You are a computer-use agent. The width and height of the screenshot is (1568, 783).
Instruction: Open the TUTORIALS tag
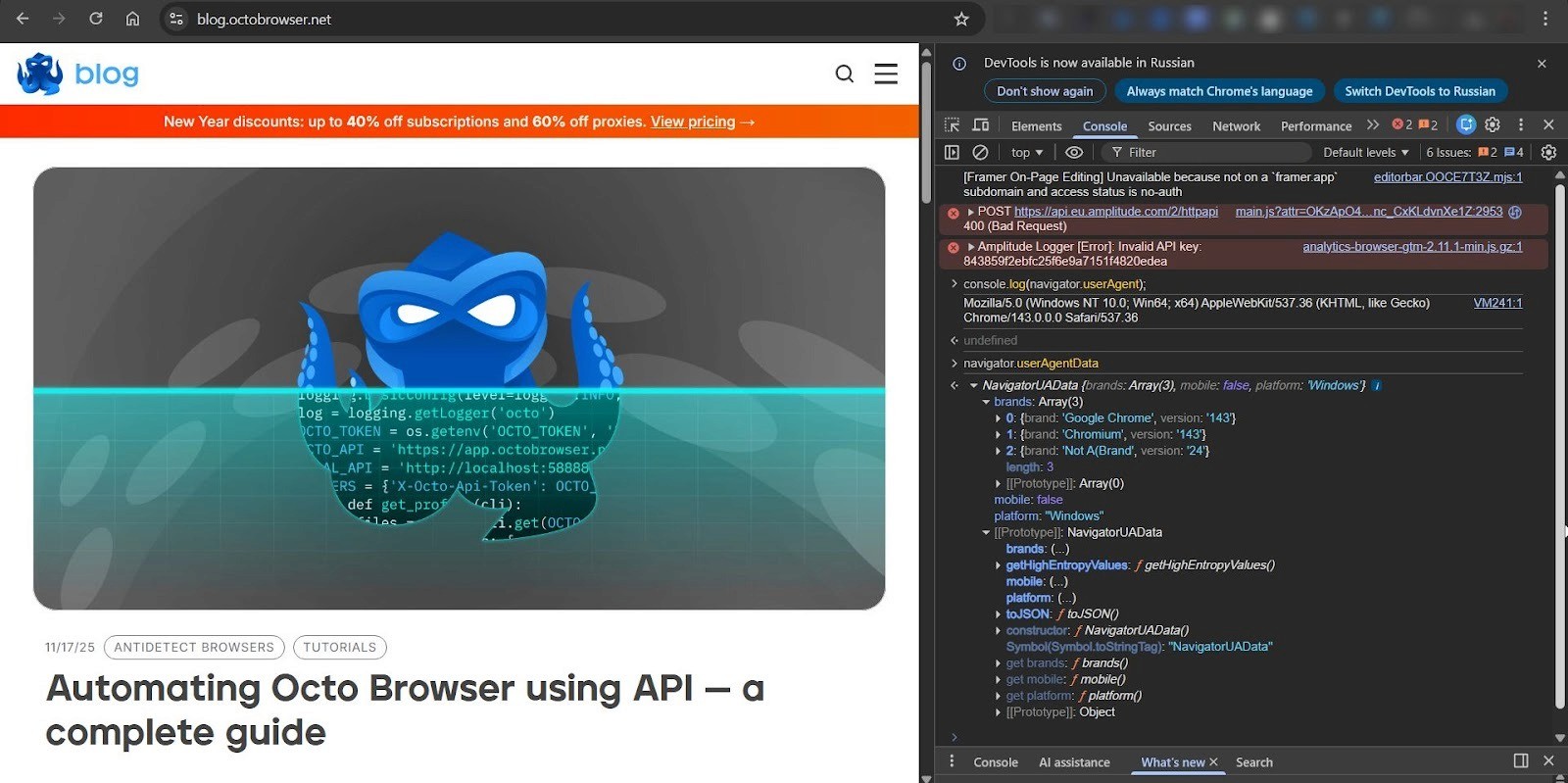tap(339, 647)
